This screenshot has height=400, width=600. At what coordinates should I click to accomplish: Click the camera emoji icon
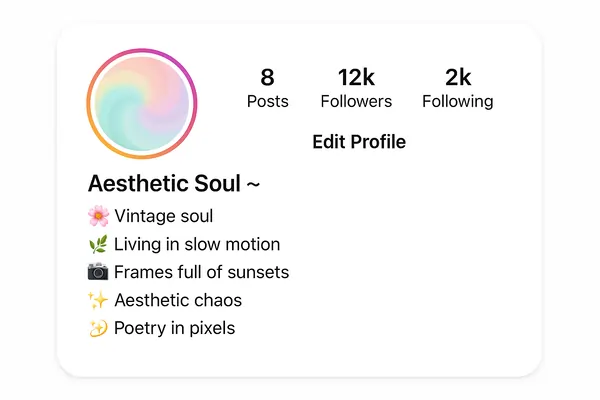(98, 272)
